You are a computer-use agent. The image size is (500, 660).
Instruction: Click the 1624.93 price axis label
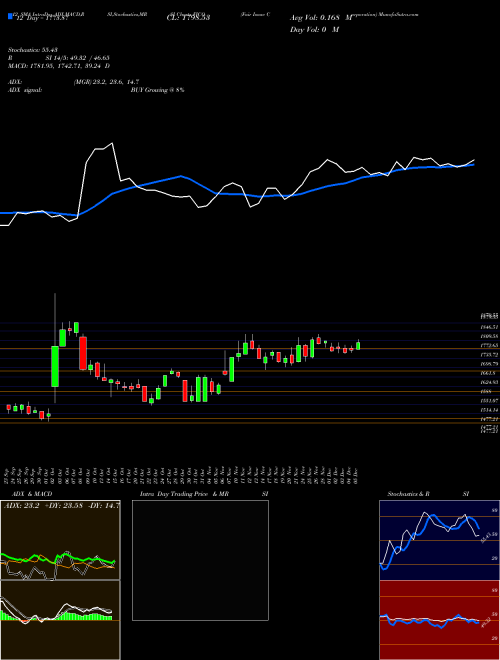[490, 382]
